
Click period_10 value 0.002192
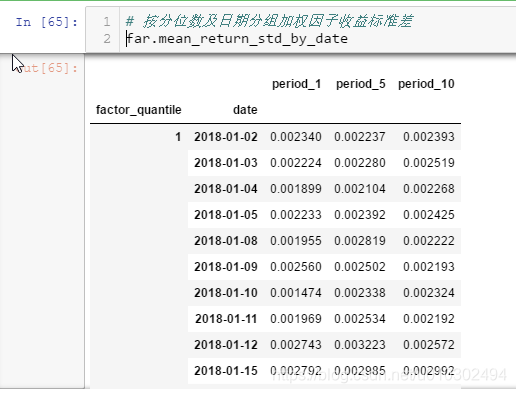coord(429,319)
